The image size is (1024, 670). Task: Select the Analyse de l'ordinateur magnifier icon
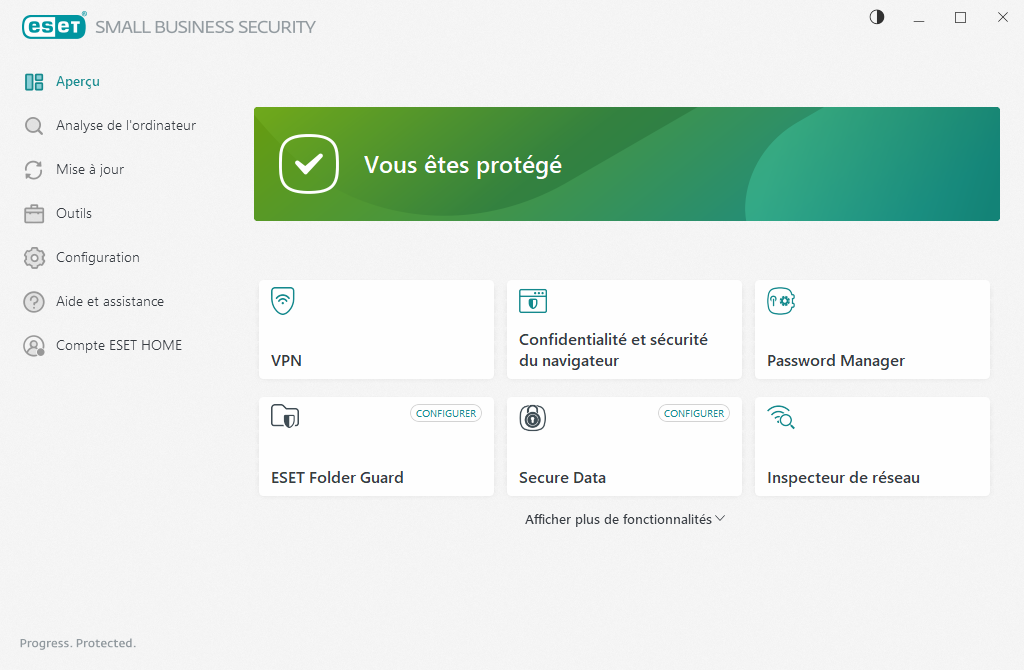[x=33, y=125]
